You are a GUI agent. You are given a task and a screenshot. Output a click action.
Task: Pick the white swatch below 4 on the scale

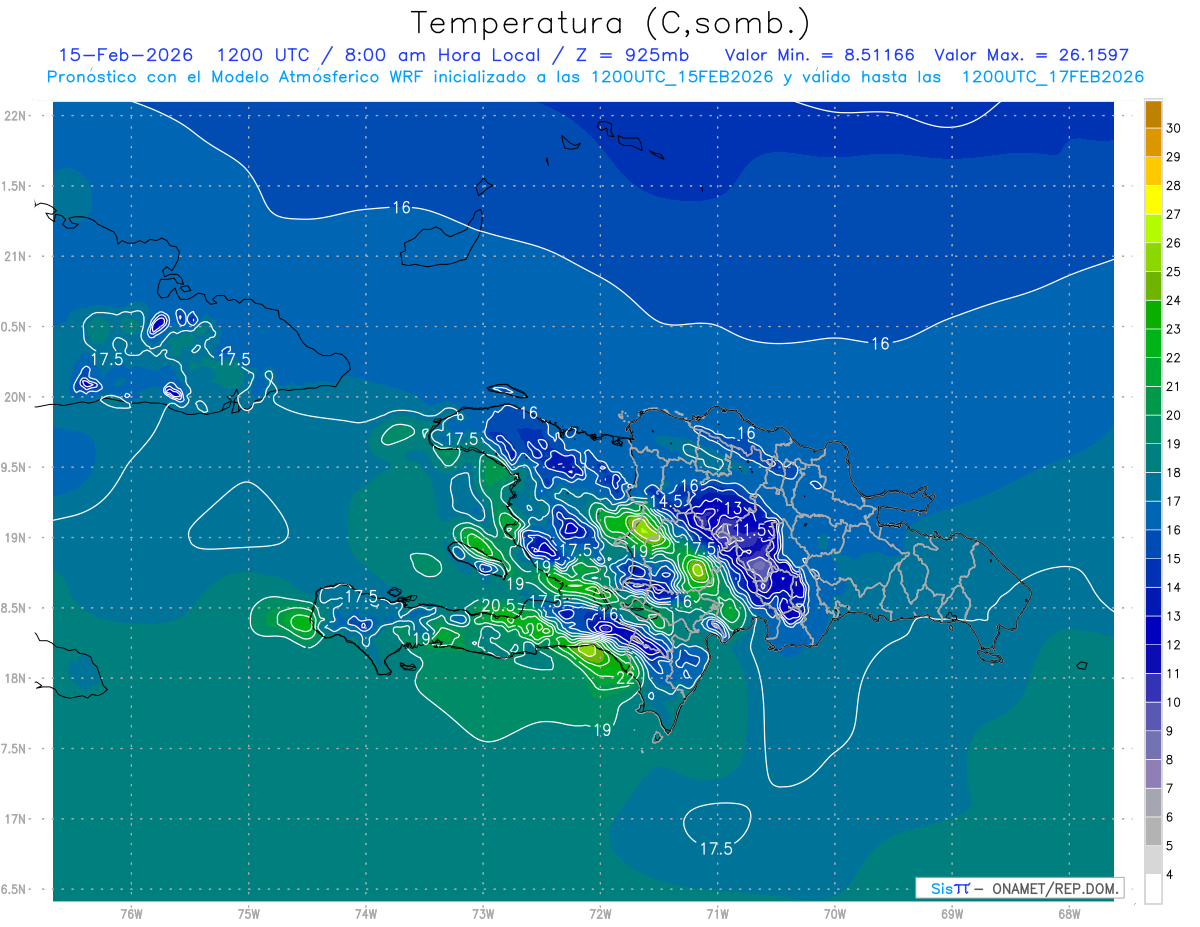click(x=1153, y=889)
